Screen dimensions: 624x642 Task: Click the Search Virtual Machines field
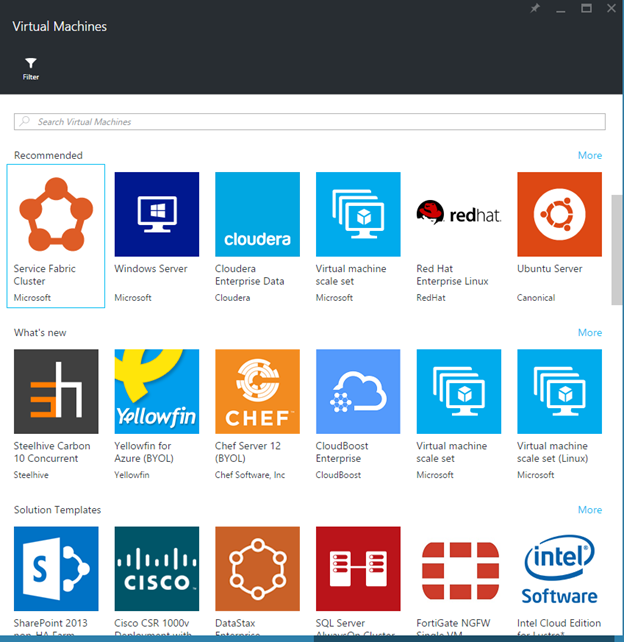click(x=310, y=122)
